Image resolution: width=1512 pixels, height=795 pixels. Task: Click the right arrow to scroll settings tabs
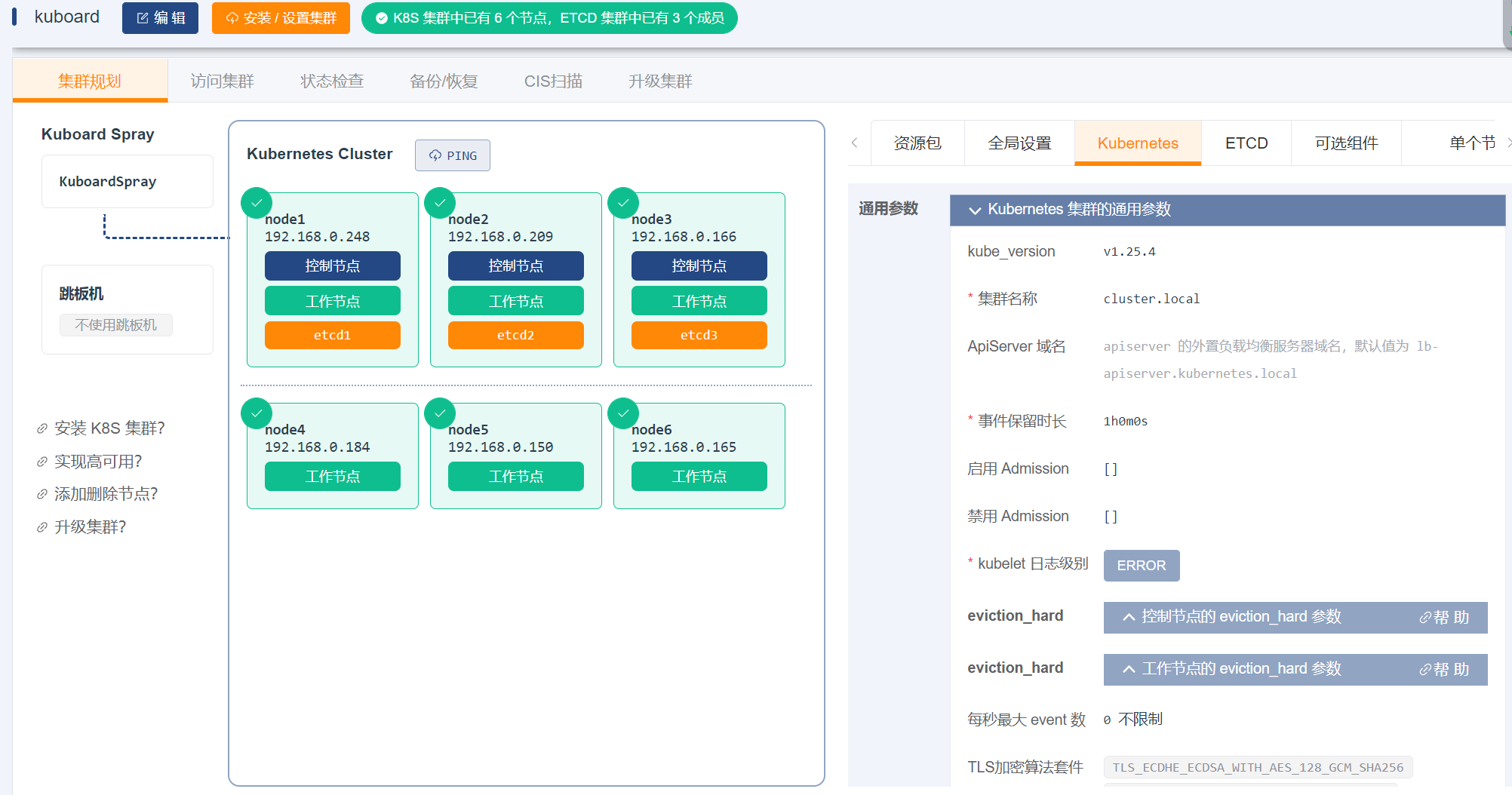(1507, 143)
